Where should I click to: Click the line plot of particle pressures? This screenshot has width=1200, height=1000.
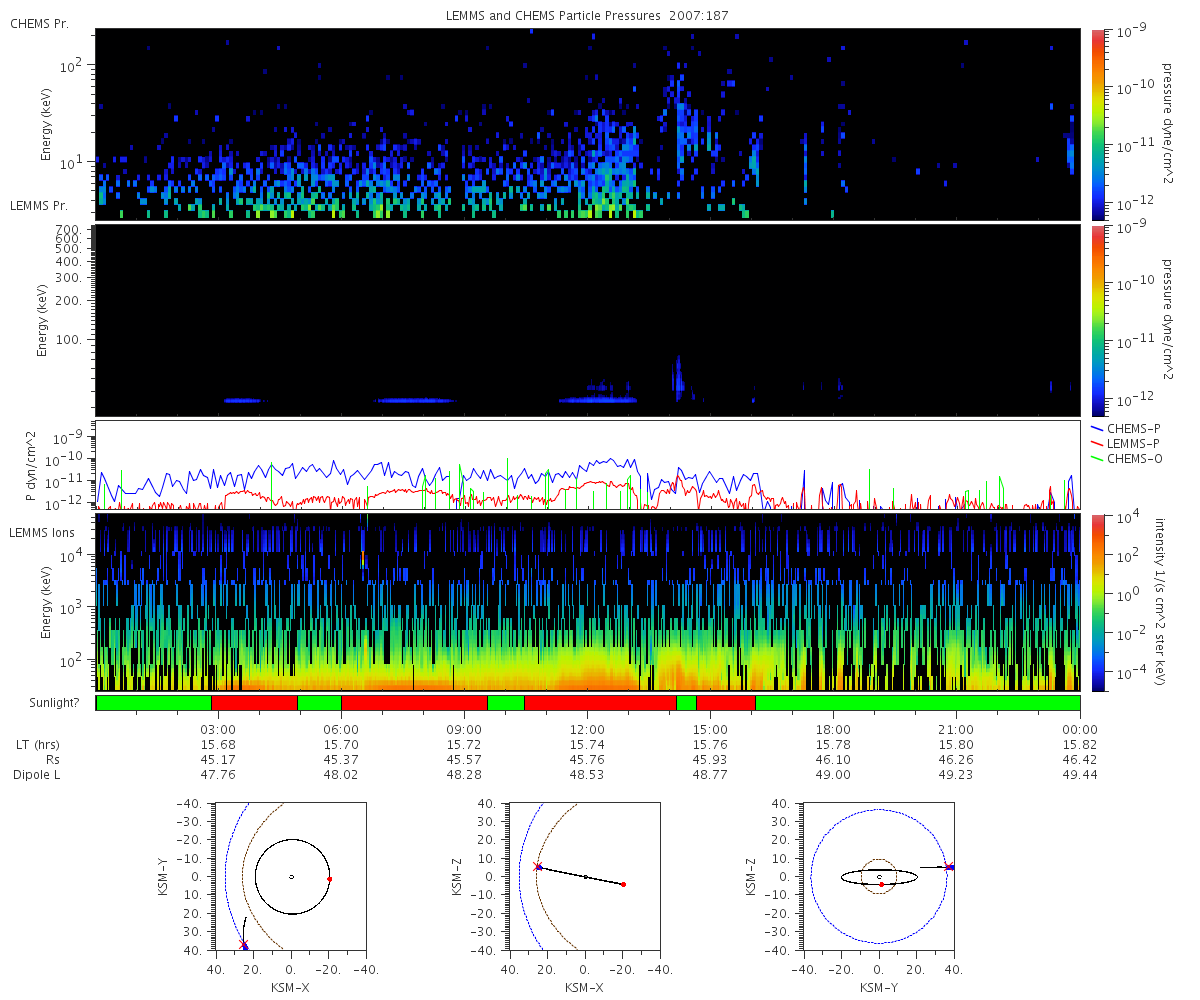pos(588,465)
